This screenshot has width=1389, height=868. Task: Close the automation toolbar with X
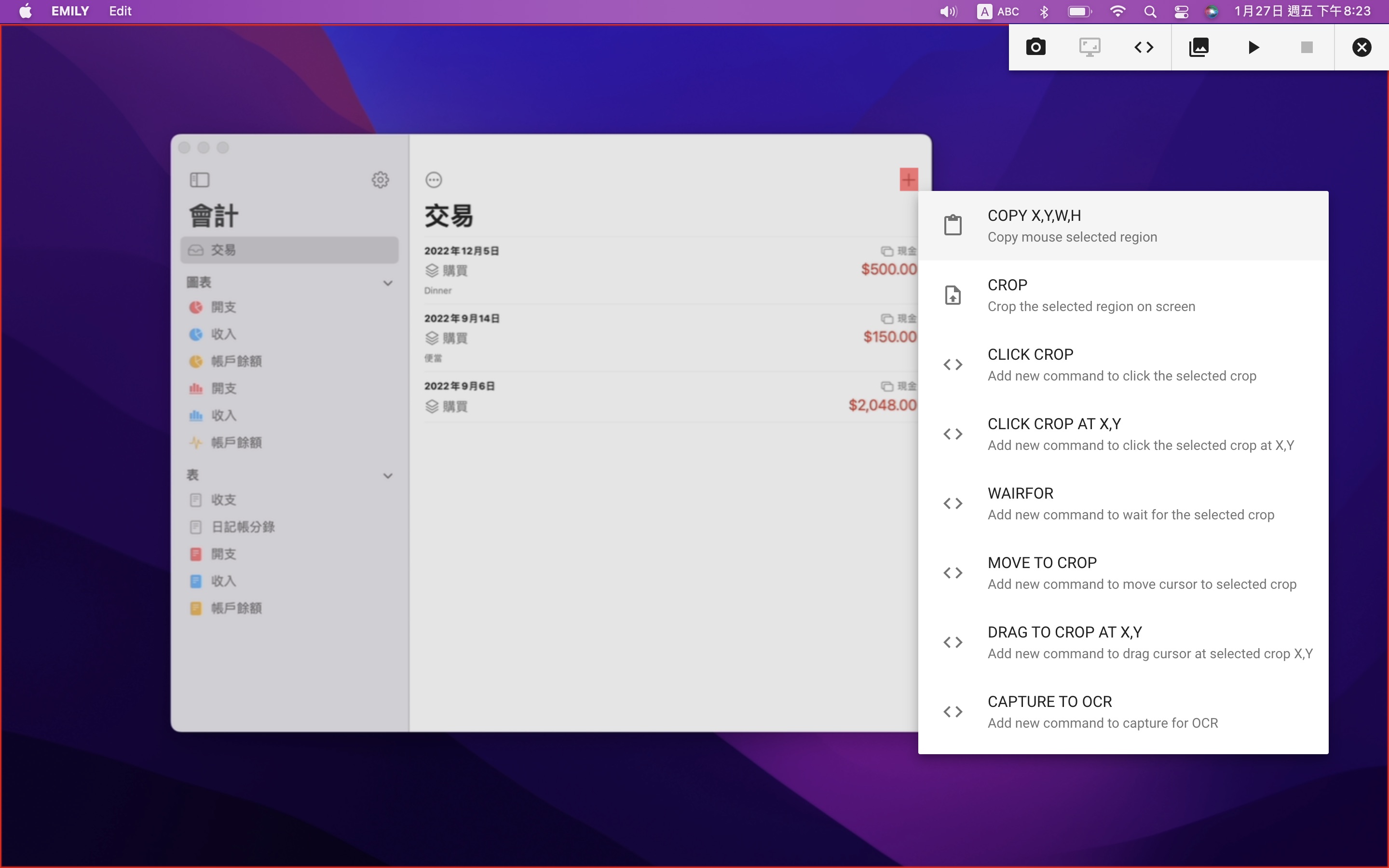point(1362,47)
